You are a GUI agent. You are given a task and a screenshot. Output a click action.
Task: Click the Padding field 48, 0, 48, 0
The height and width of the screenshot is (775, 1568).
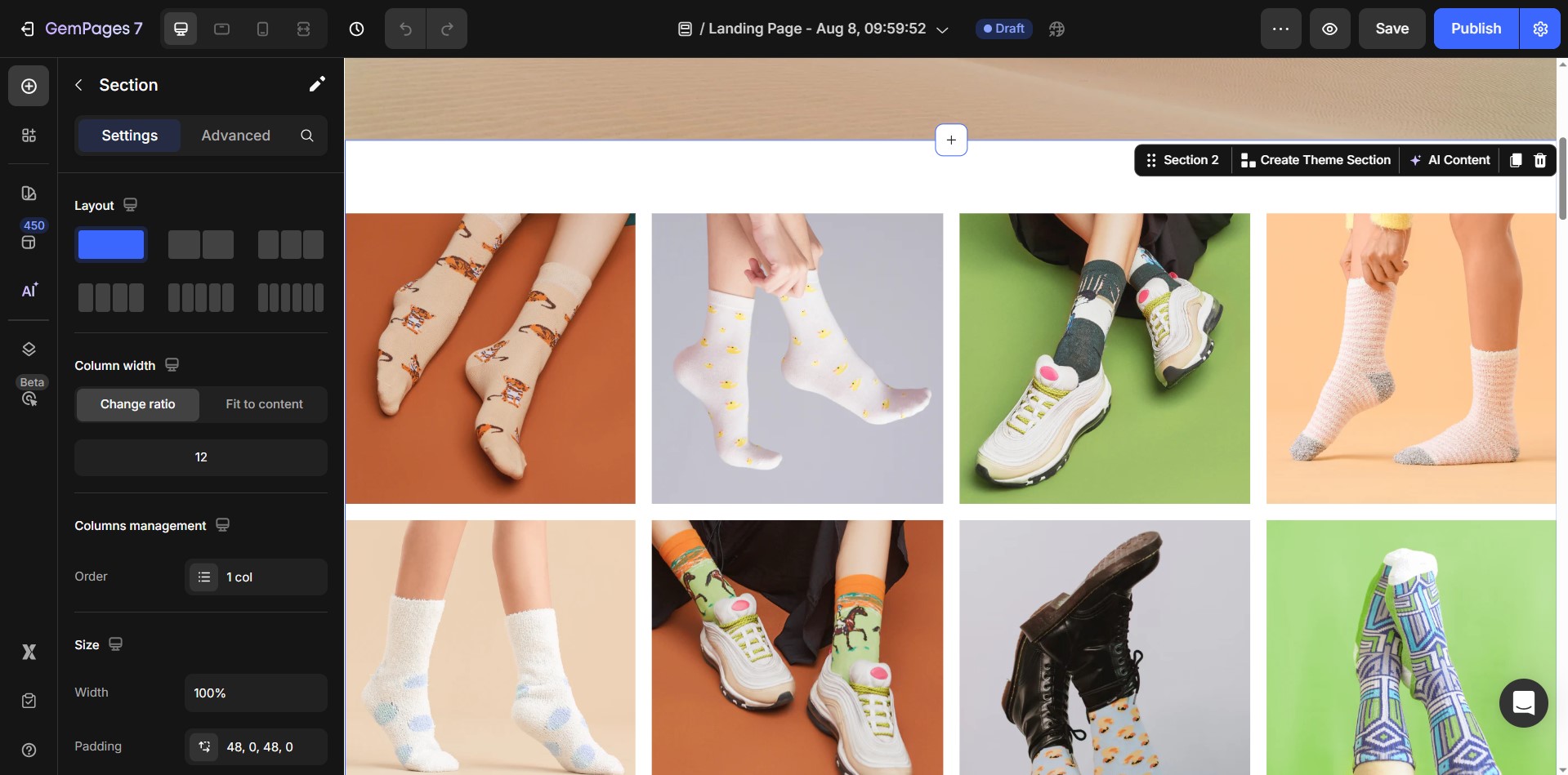[x=256, y=746]
